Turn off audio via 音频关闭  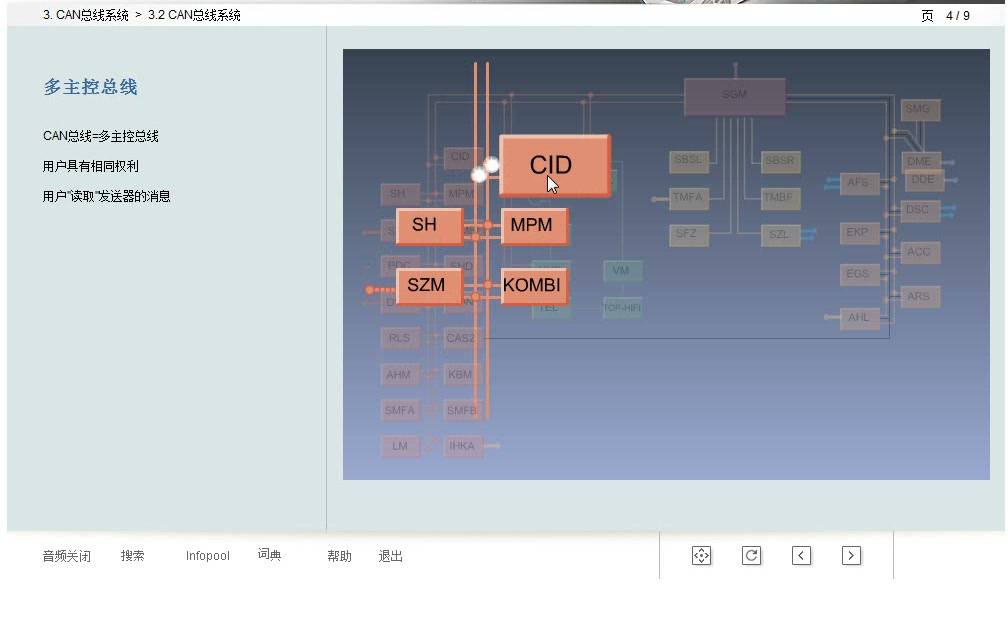66,556
